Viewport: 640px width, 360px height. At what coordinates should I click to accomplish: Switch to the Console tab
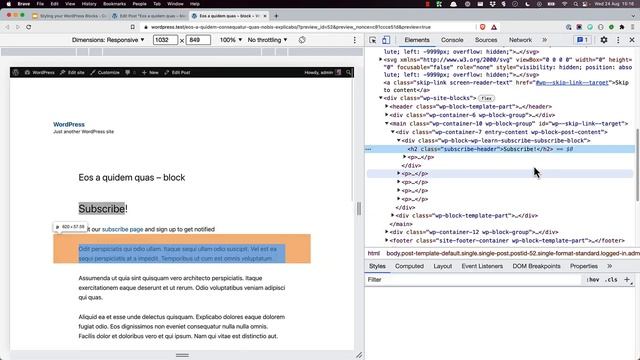click(x=452, y=40)
